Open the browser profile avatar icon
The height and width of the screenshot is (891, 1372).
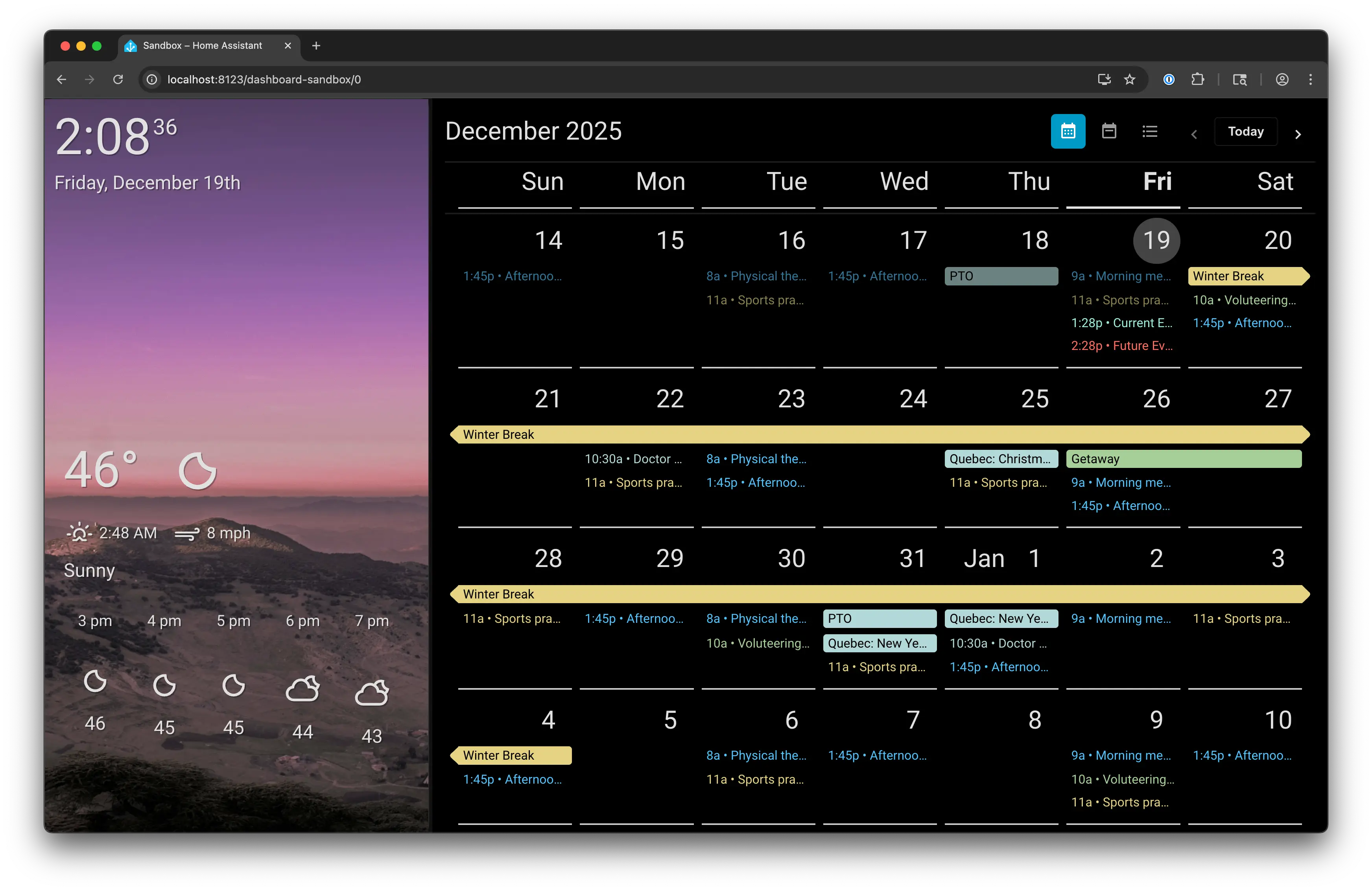(x=1282, y=79)
